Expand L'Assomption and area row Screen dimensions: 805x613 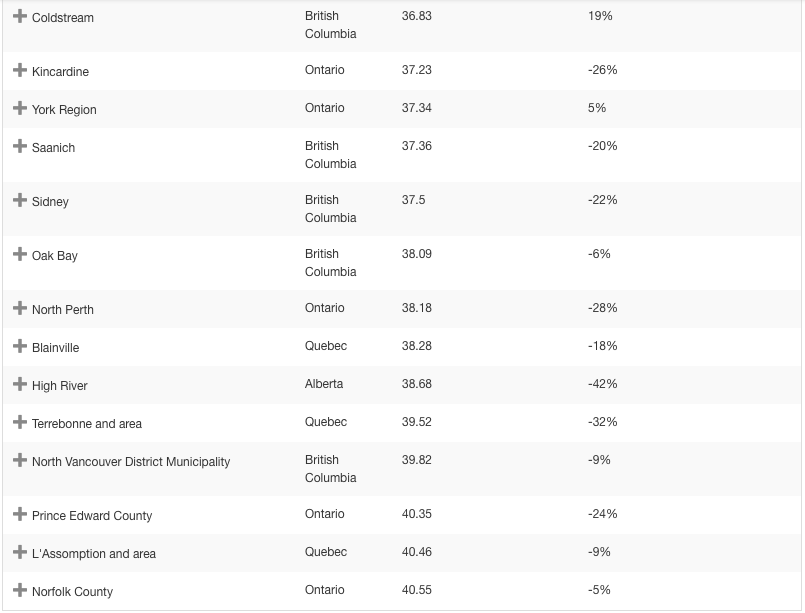point(20,553)
